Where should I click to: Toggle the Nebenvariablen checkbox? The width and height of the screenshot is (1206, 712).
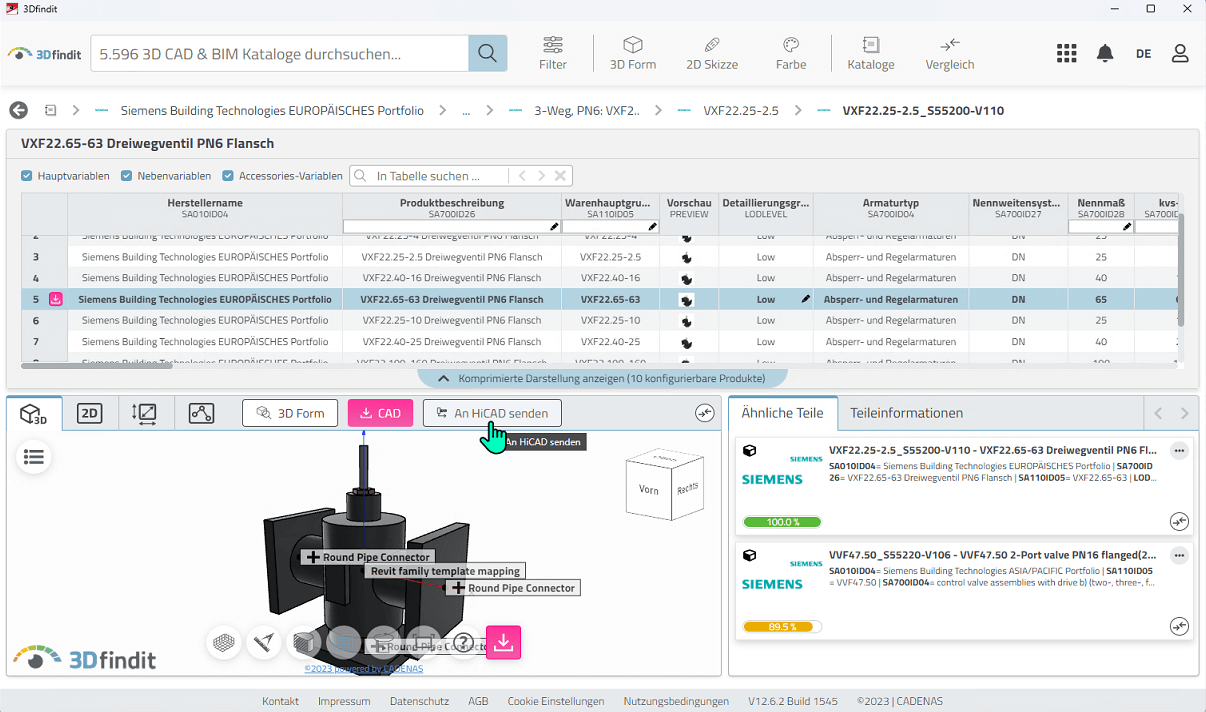127,176
